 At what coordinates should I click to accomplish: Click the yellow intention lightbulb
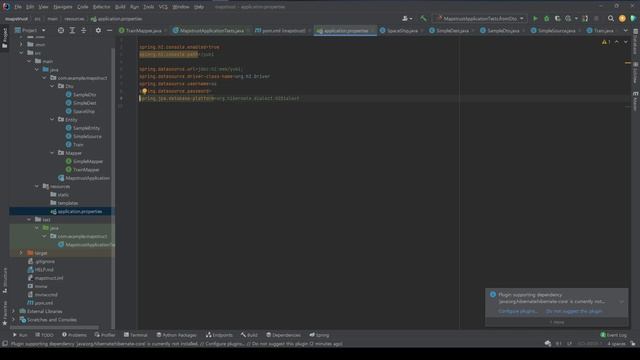pos(144,91)
